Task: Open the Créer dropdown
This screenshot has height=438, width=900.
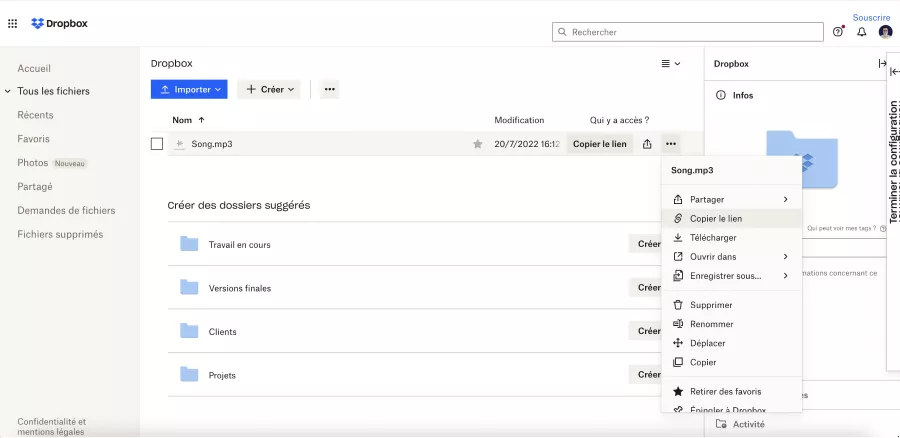Action: point(269,90)
